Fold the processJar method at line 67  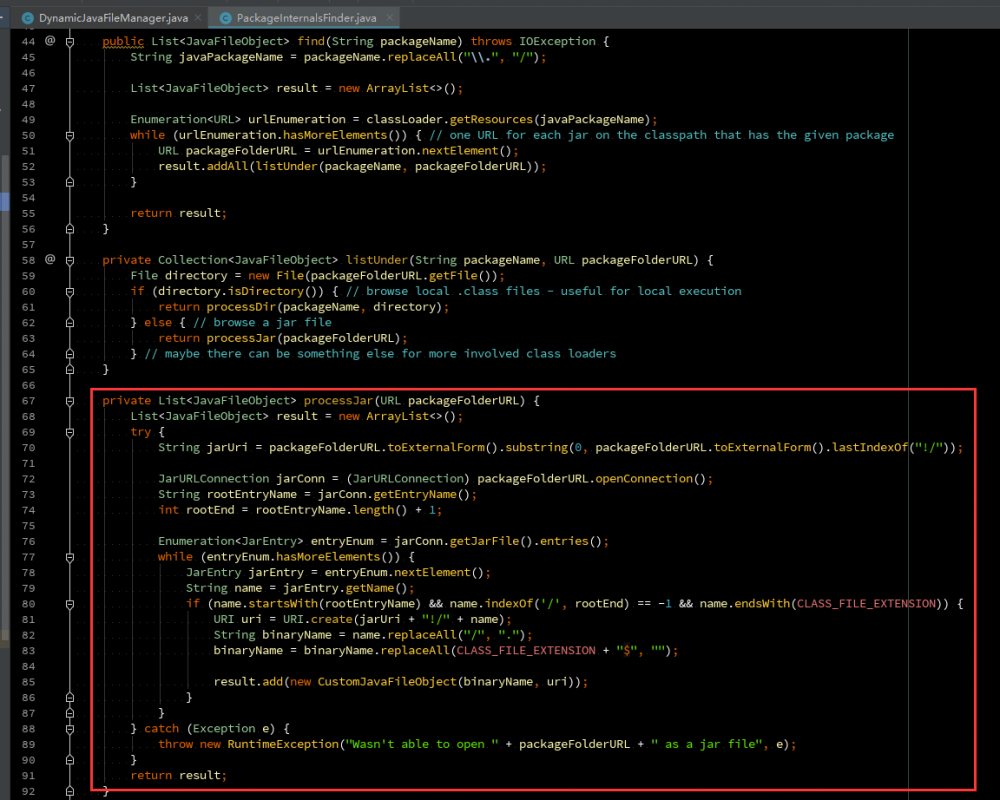70,400
